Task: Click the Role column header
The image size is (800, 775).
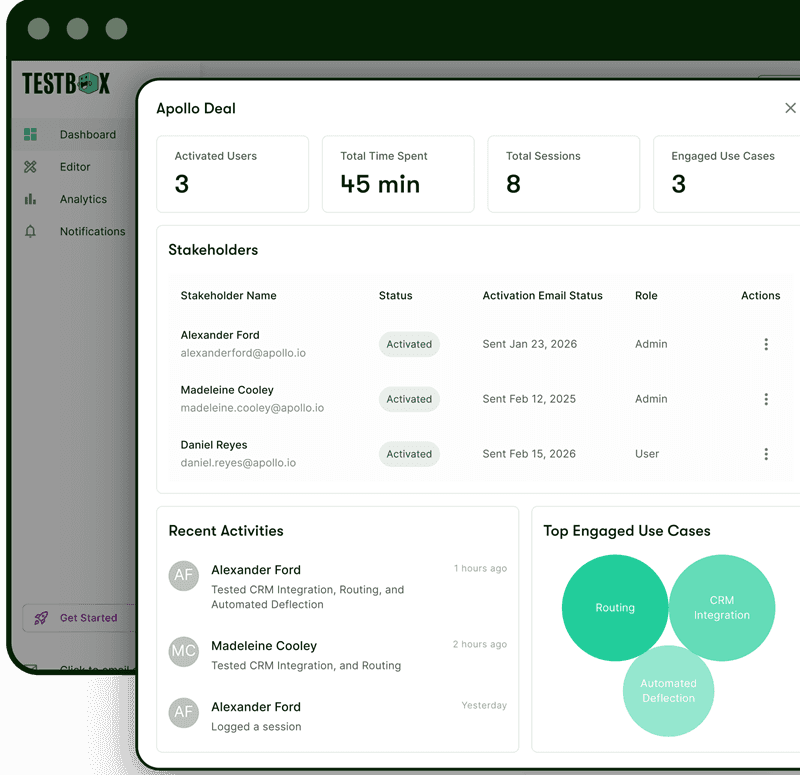Action: click(x=646, y=295)
